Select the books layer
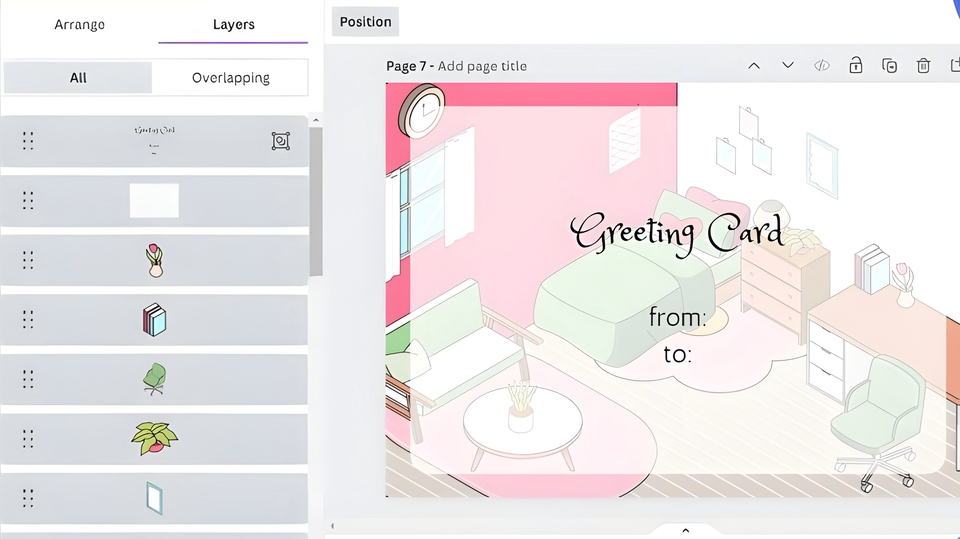The height and width of the screenshot is (539, 960). click(154, 320)
